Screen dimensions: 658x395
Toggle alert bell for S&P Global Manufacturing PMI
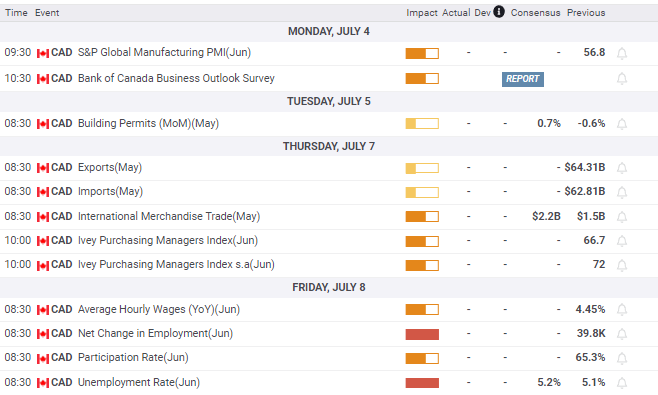[622, 53]
